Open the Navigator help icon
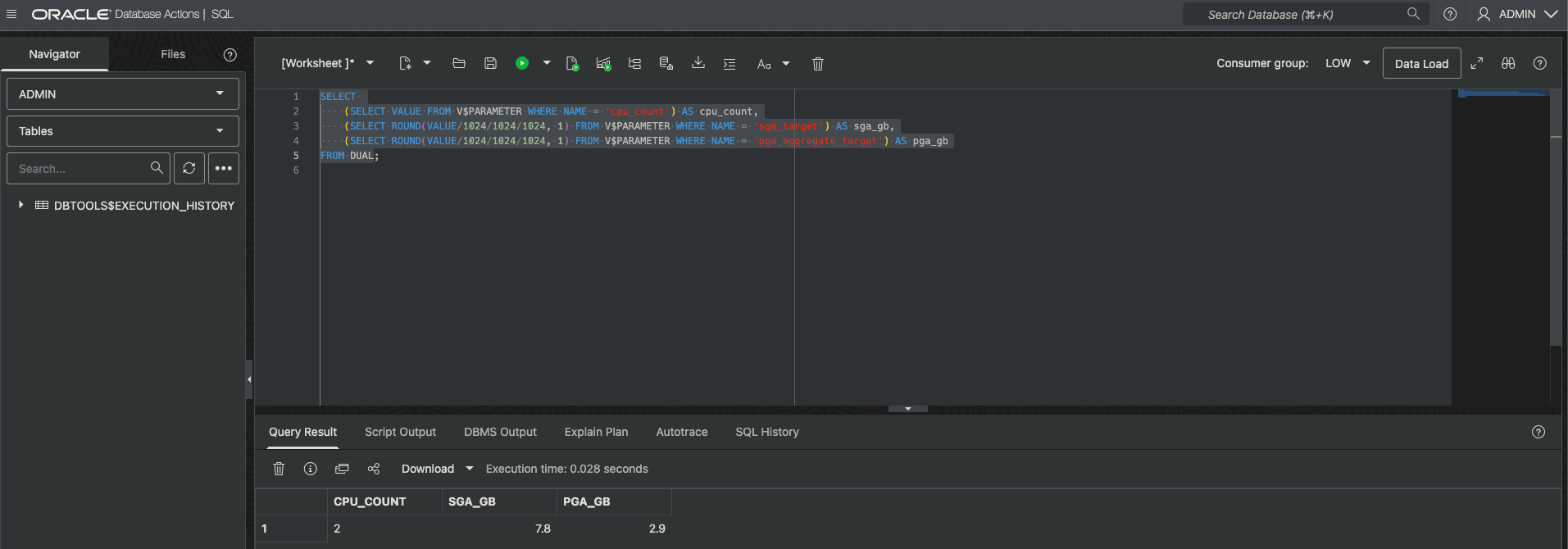Viewport: 1568px width, 549px height. point(230,55)
